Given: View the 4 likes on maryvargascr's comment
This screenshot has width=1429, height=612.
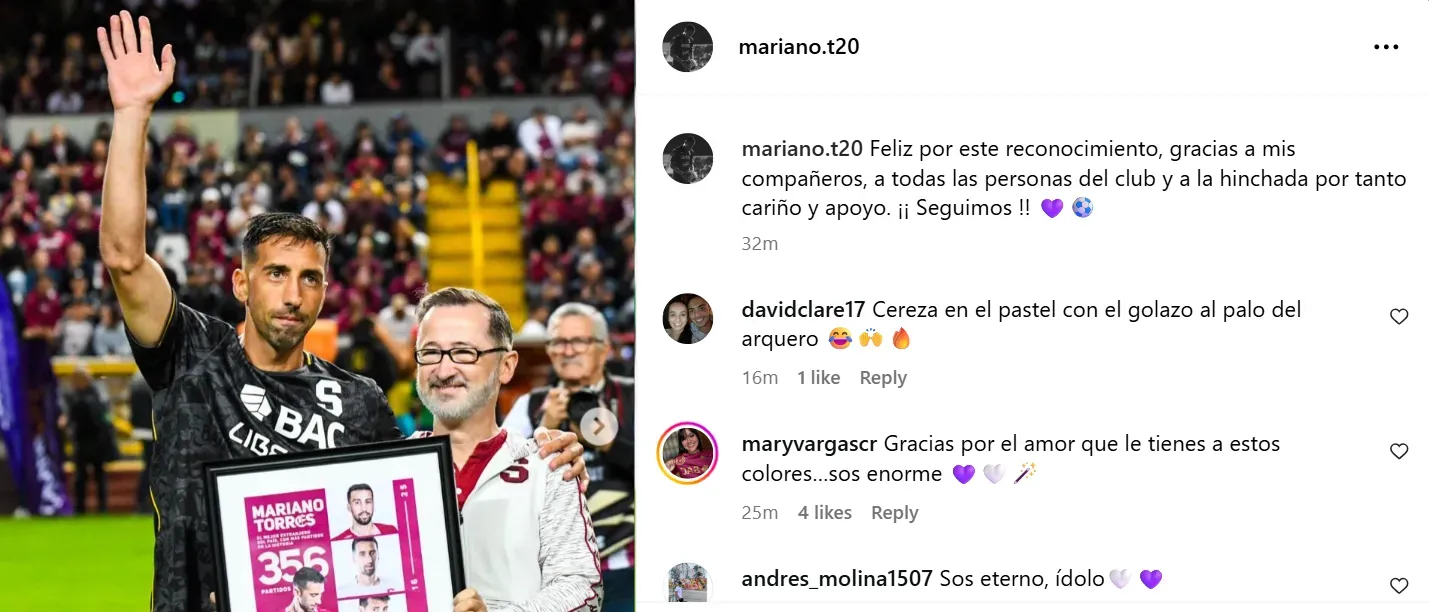Looking at the screenshot, I should pyautogui.click(x=825, y=513).
